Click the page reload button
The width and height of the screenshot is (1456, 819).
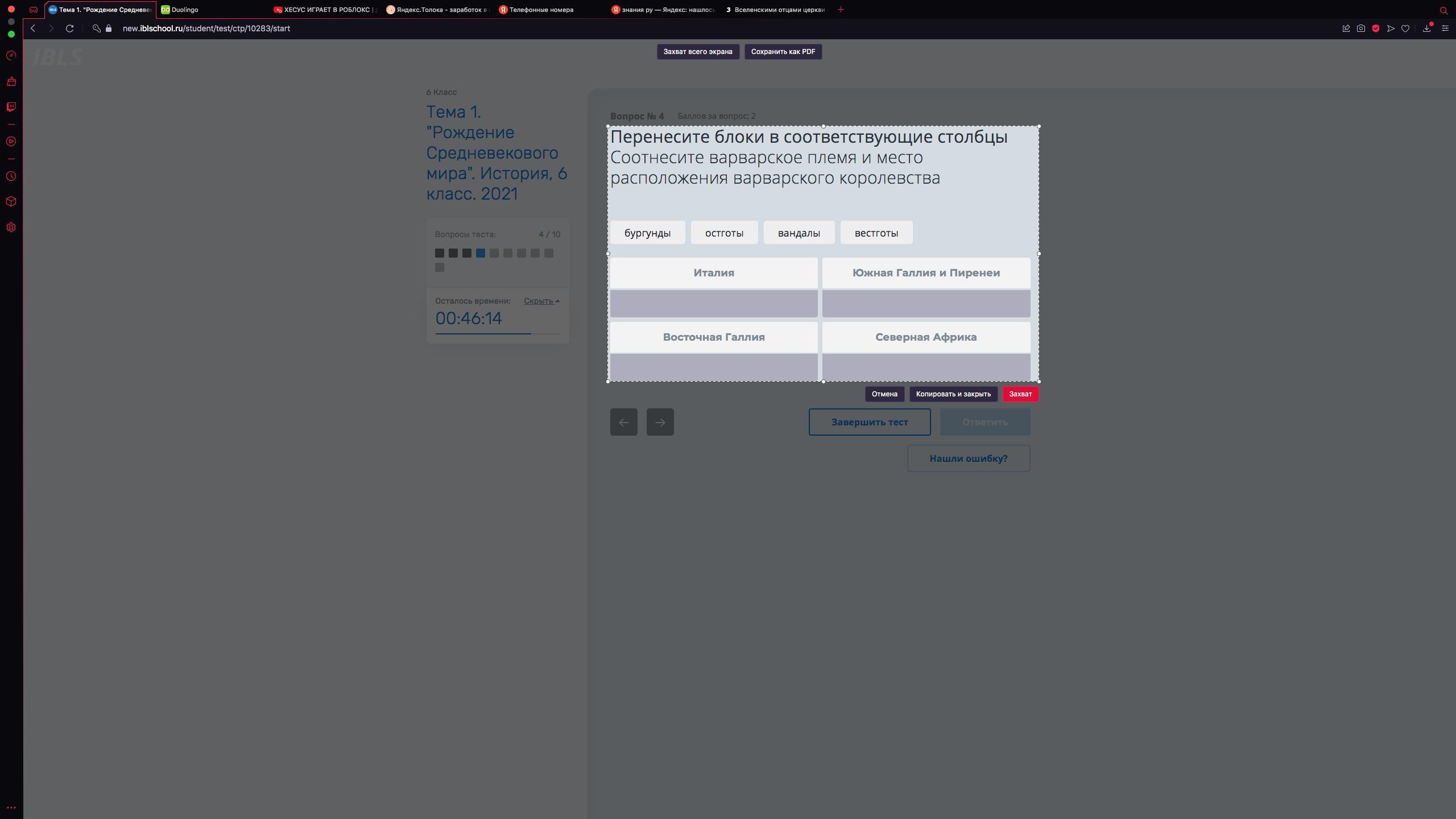click(69, 28)
